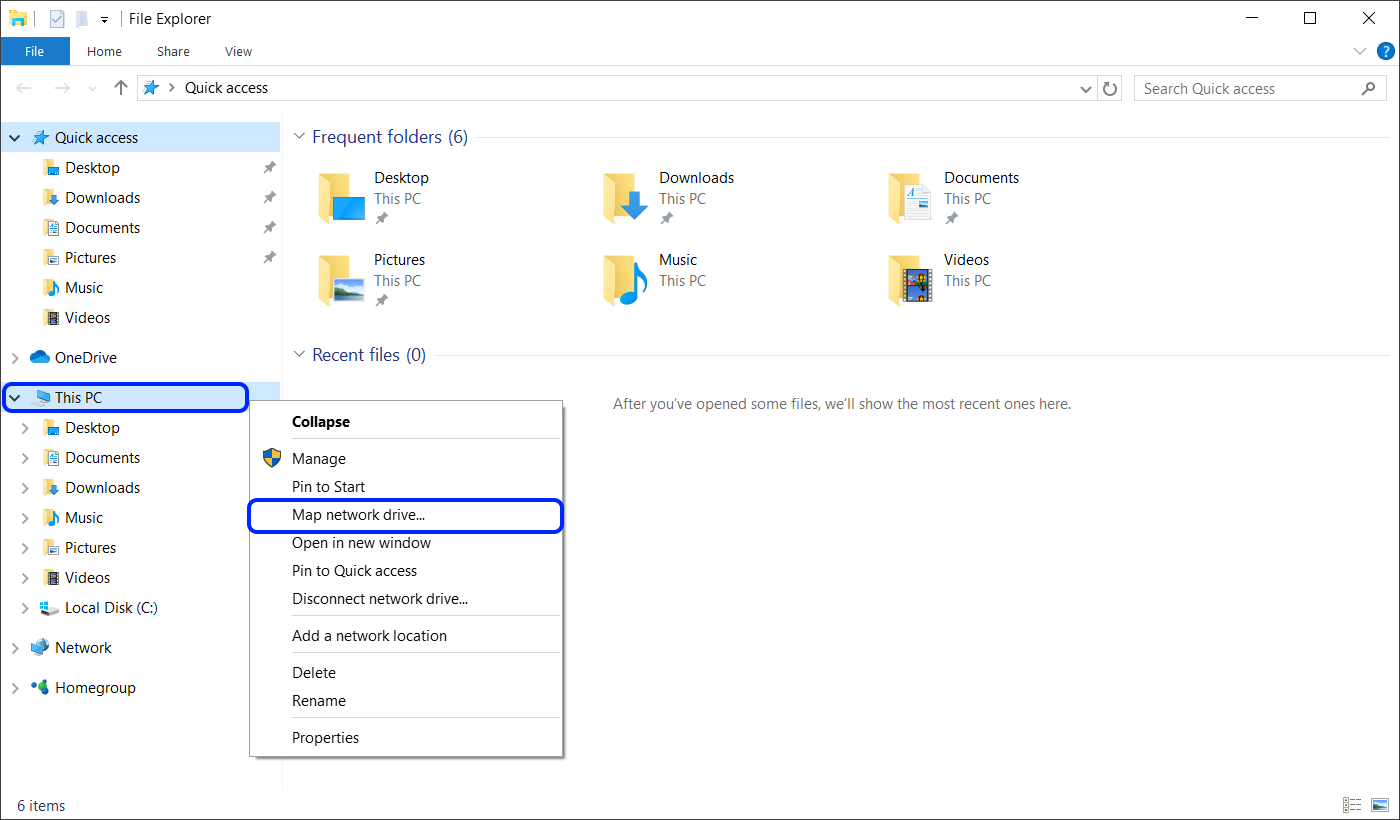The height and width of the screenshot is (820, 1400).
Task: Expand Desktop under This PC
Action: [x=25, y=428]
